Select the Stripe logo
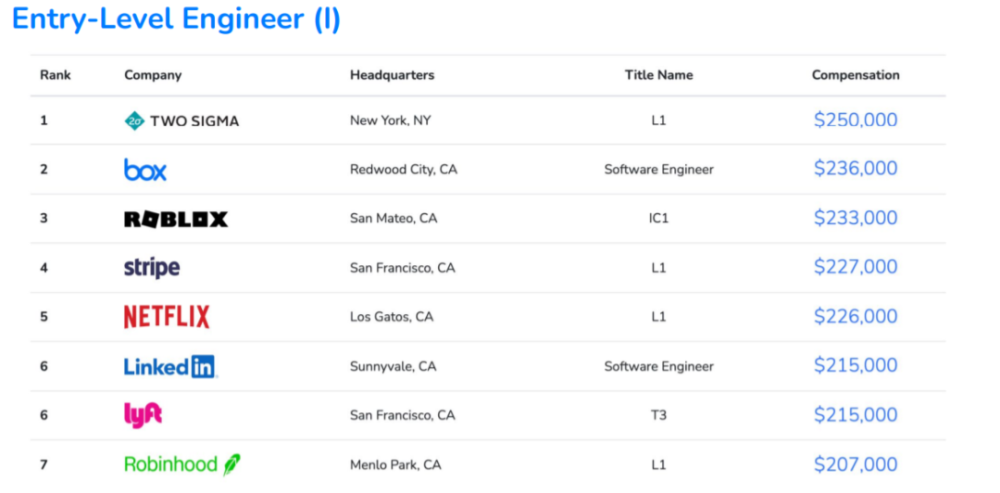 click(x=152, y=268)
